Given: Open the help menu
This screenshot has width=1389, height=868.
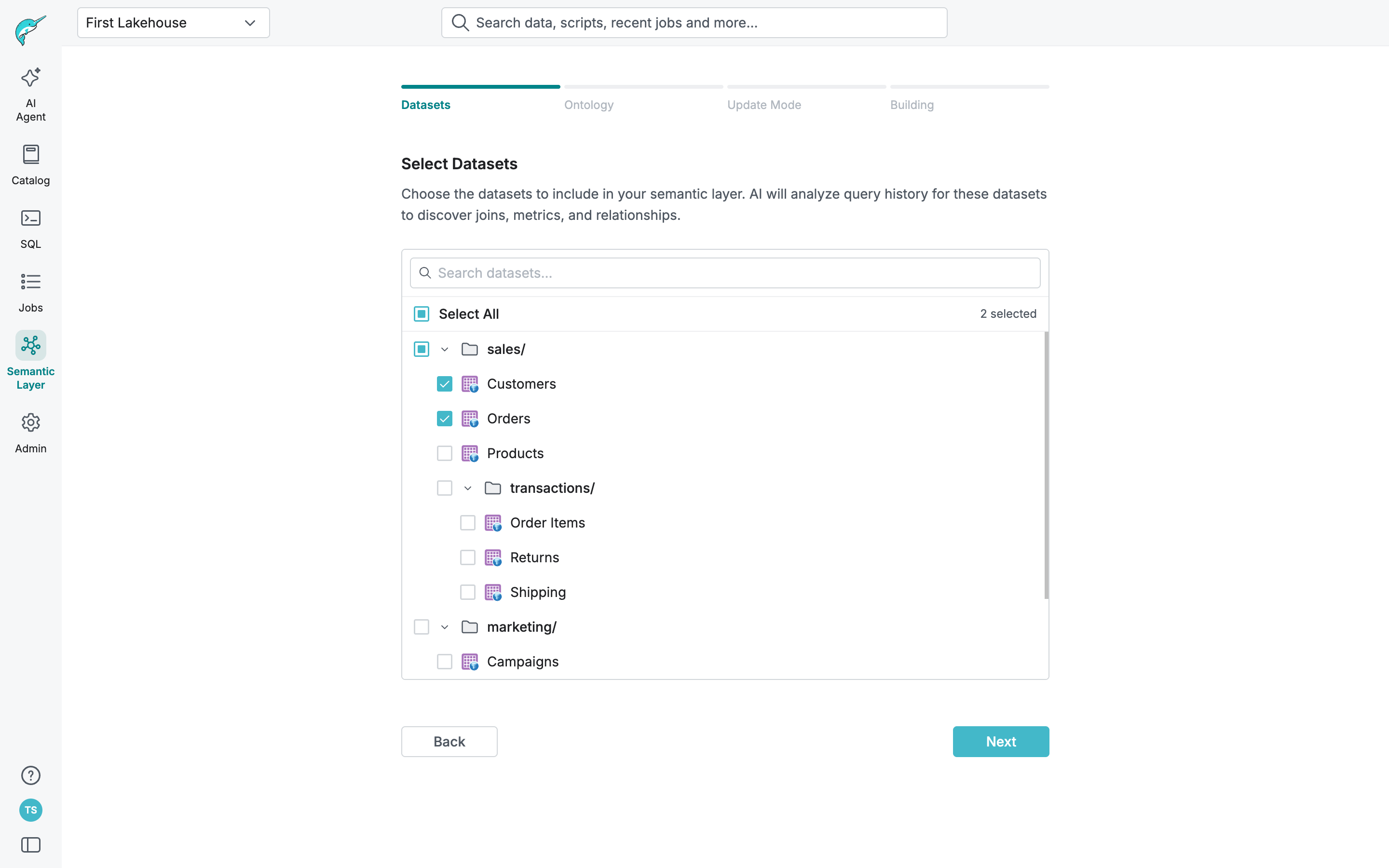Looking at the screenshot, I should point(30,775).
